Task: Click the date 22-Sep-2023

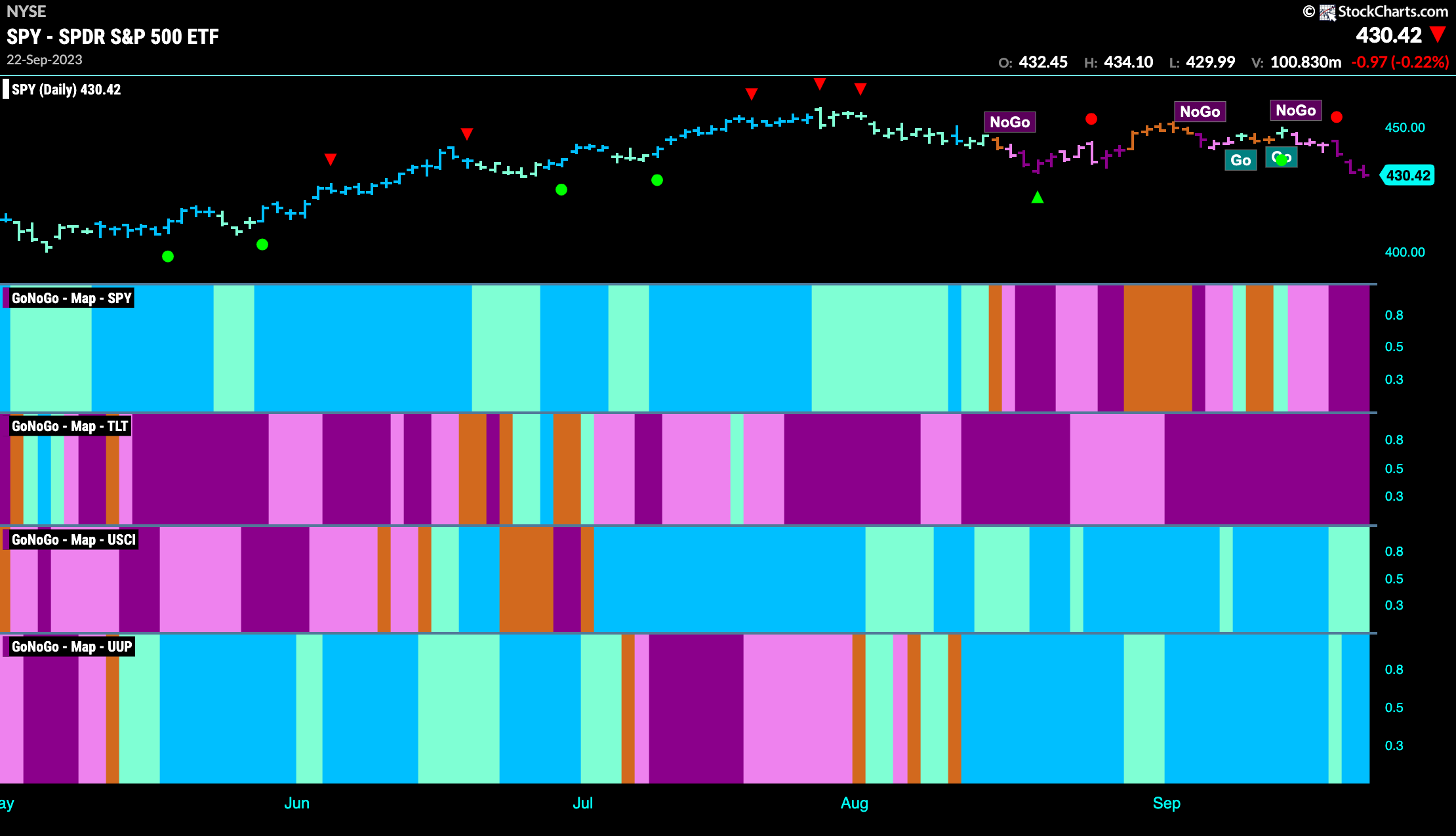Action: 45,60
